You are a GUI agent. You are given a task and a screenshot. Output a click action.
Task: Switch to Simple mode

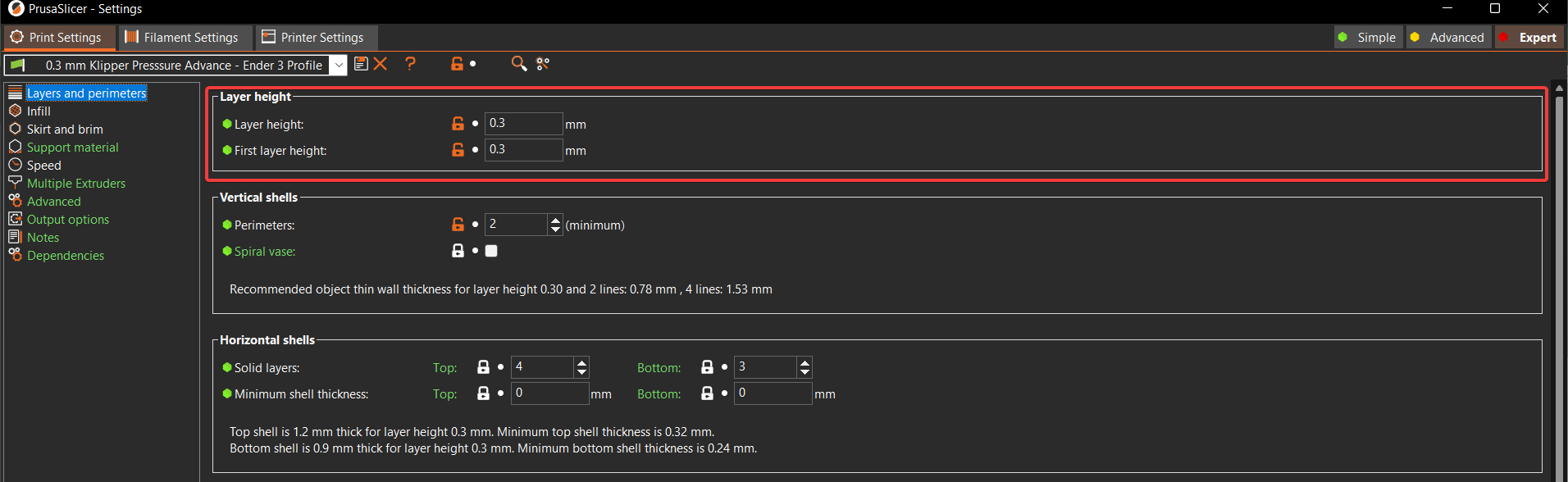coord(1369,38)
